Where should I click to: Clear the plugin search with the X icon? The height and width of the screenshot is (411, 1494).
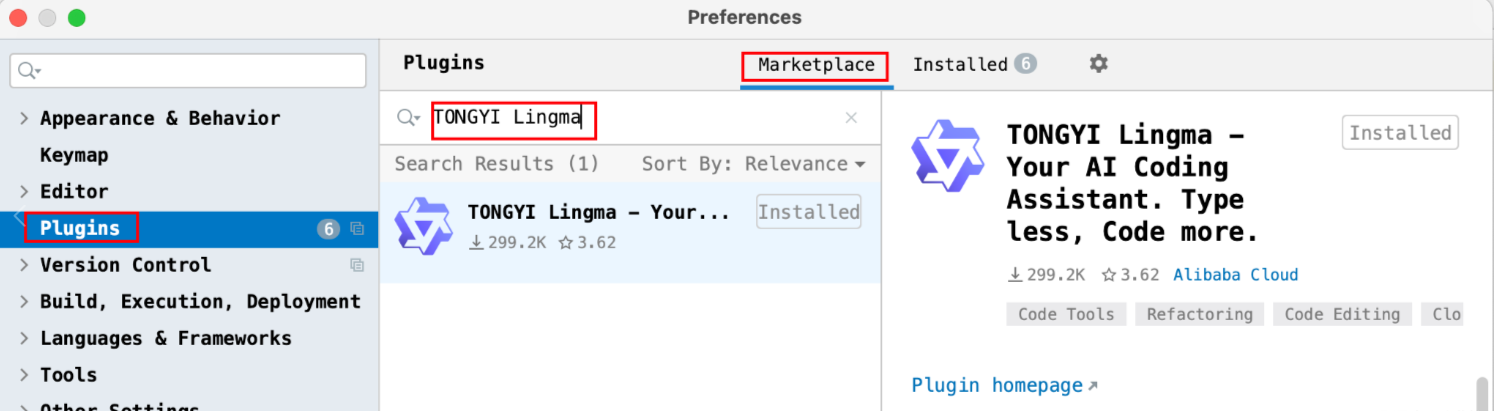point(851,118)
